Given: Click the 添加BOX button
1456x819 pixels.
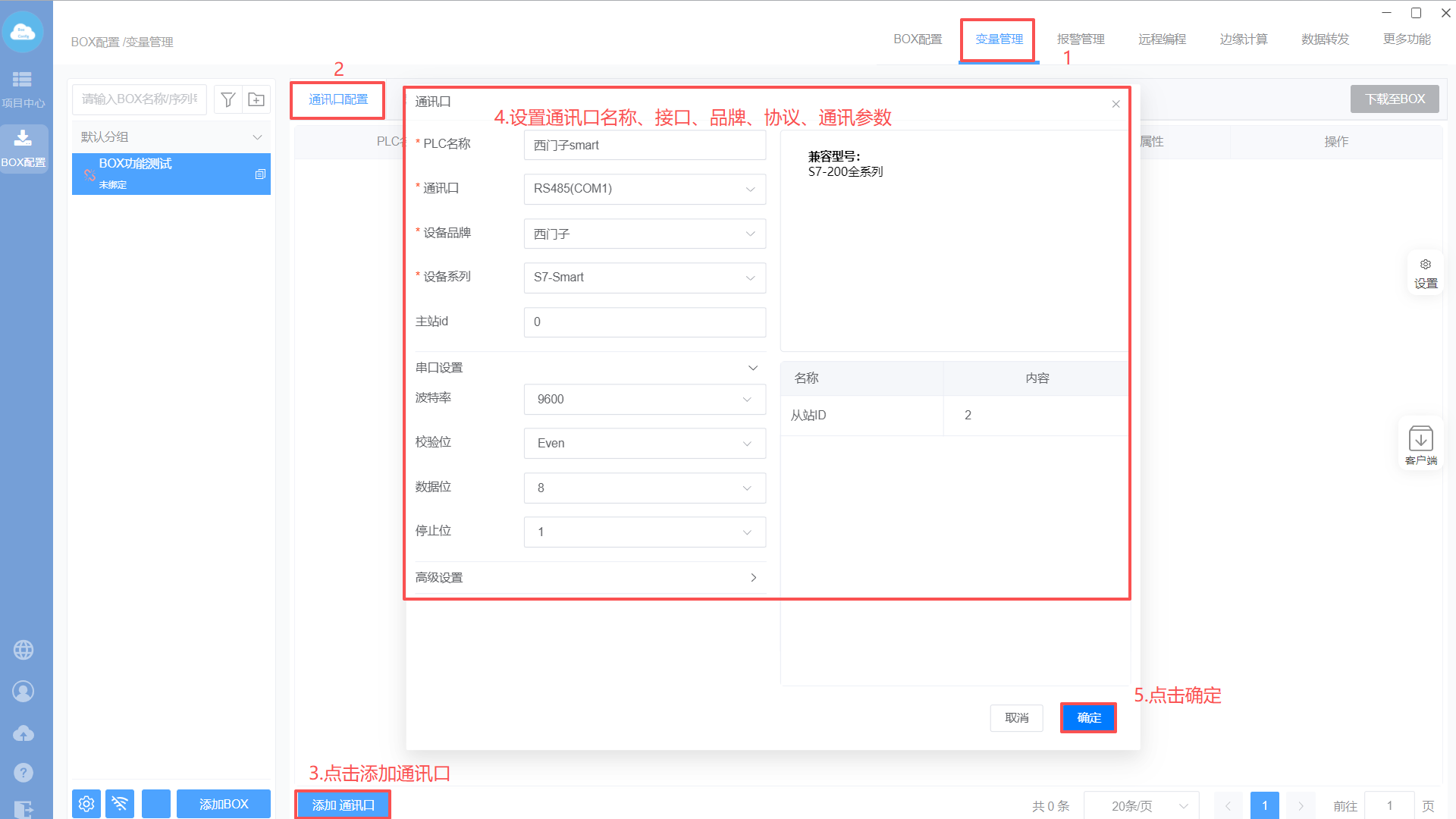Looking at the screenshot, I should [224, 804].
